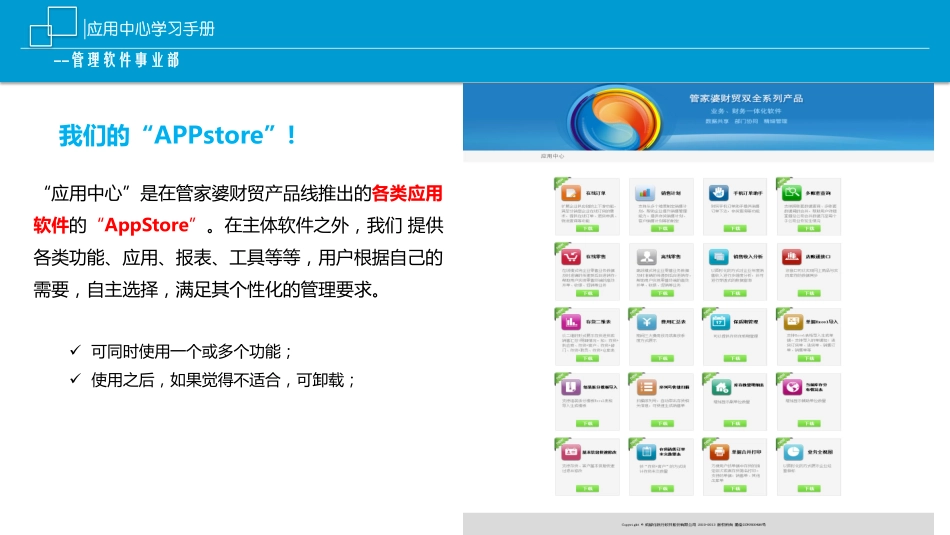The height and width of the screenshot is (535, 950).
Task: Download the 保质期管理 app
Action: [735, 358]
